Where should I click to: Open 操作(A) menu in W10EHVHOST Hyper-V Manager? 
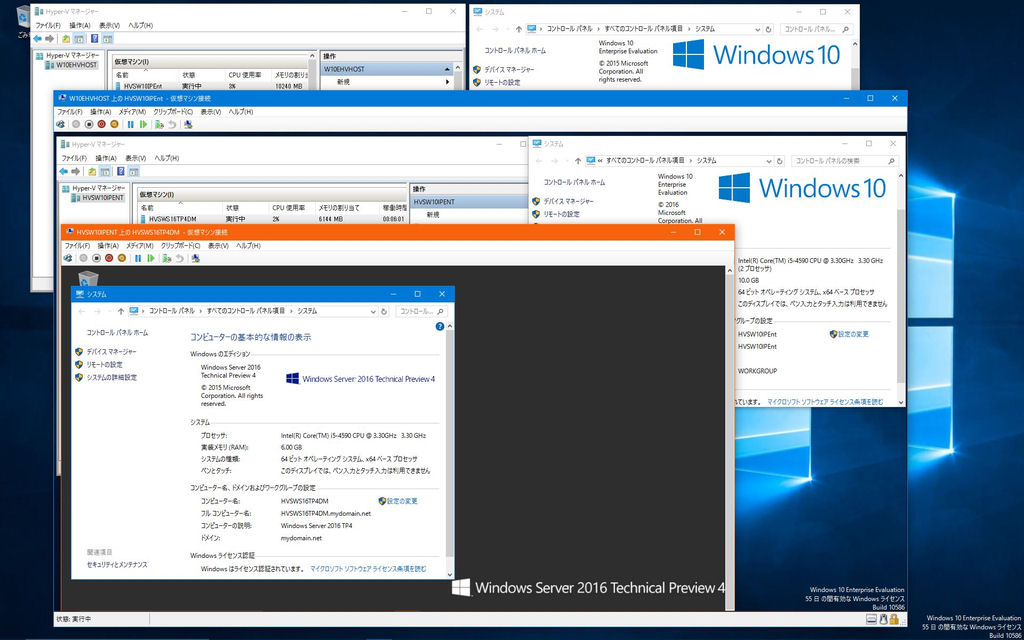pyautogui.click(x=80, y=25)
